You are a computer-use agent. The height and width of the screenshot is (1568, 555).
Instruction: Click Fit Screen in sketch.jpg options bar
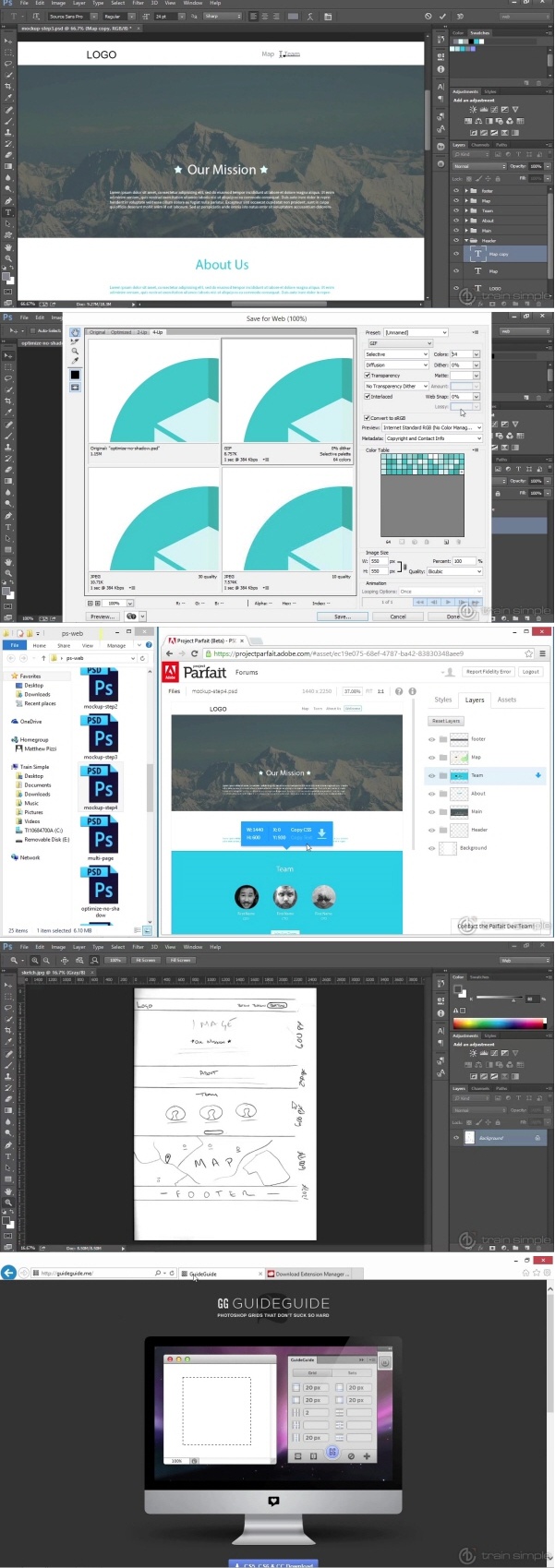click(x=145, y=960)
